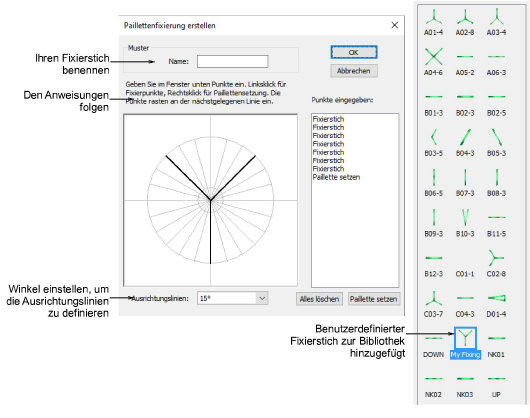Click the Paillette setzen button
This screenshot has width=530, height=418.
[374, 299]
